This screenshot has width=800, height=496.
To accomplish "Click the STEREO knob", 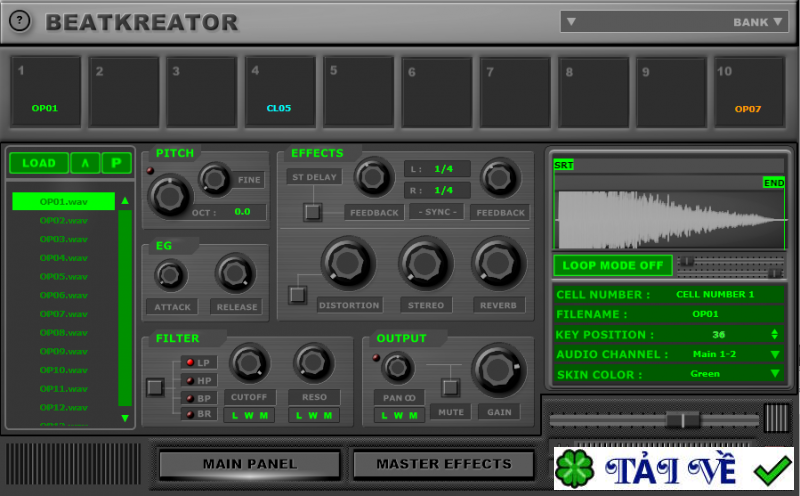I will [x=425, y=264].
